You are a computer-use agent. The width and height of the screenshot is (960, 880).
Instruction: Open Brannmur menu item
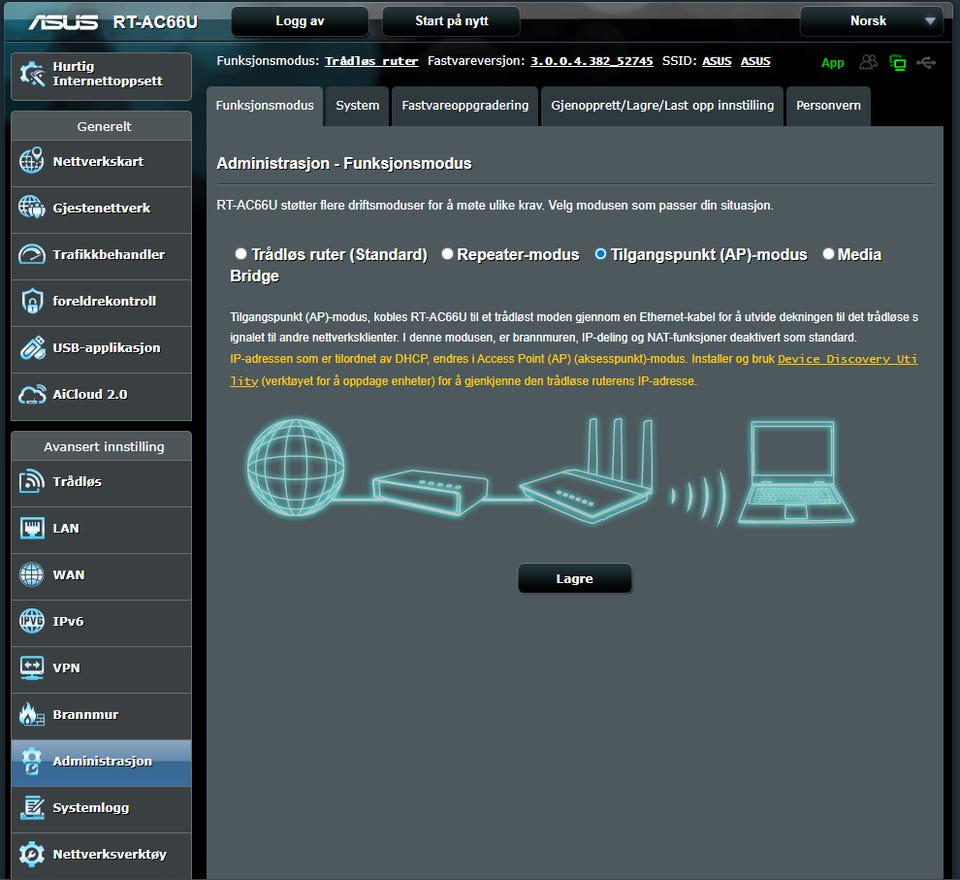[x=102, y=715]
